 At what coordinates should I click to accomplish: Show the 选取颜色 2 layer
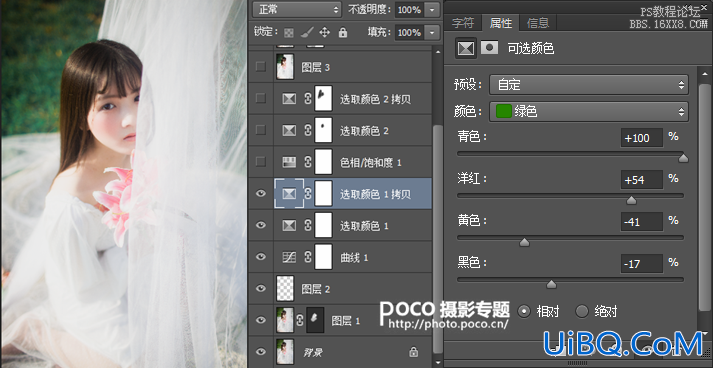click(x=261, y=130)
